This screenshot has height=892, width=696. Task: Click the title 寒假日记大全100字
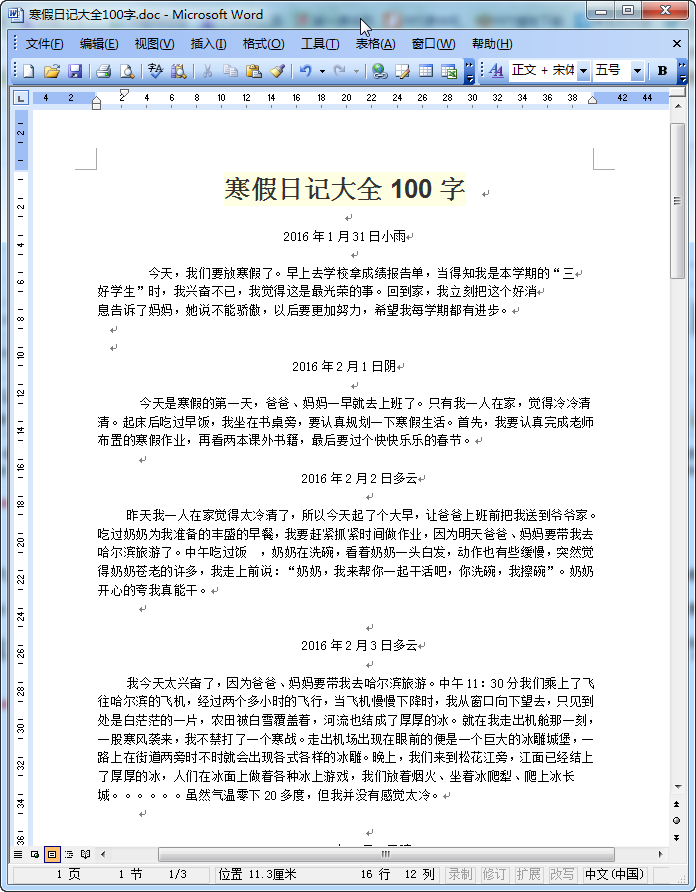tap(345, 189)
